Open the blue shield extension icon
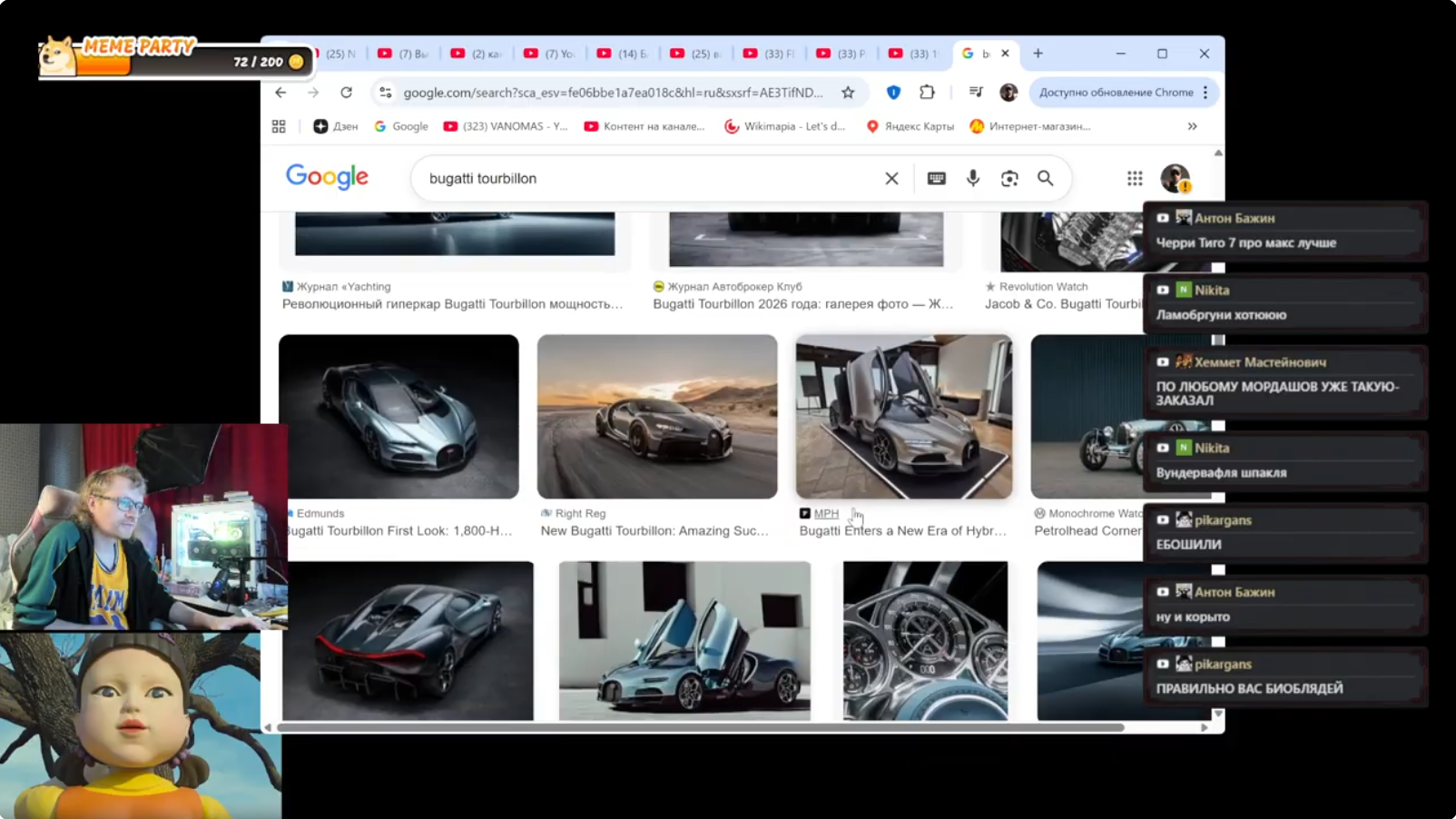 893,93
